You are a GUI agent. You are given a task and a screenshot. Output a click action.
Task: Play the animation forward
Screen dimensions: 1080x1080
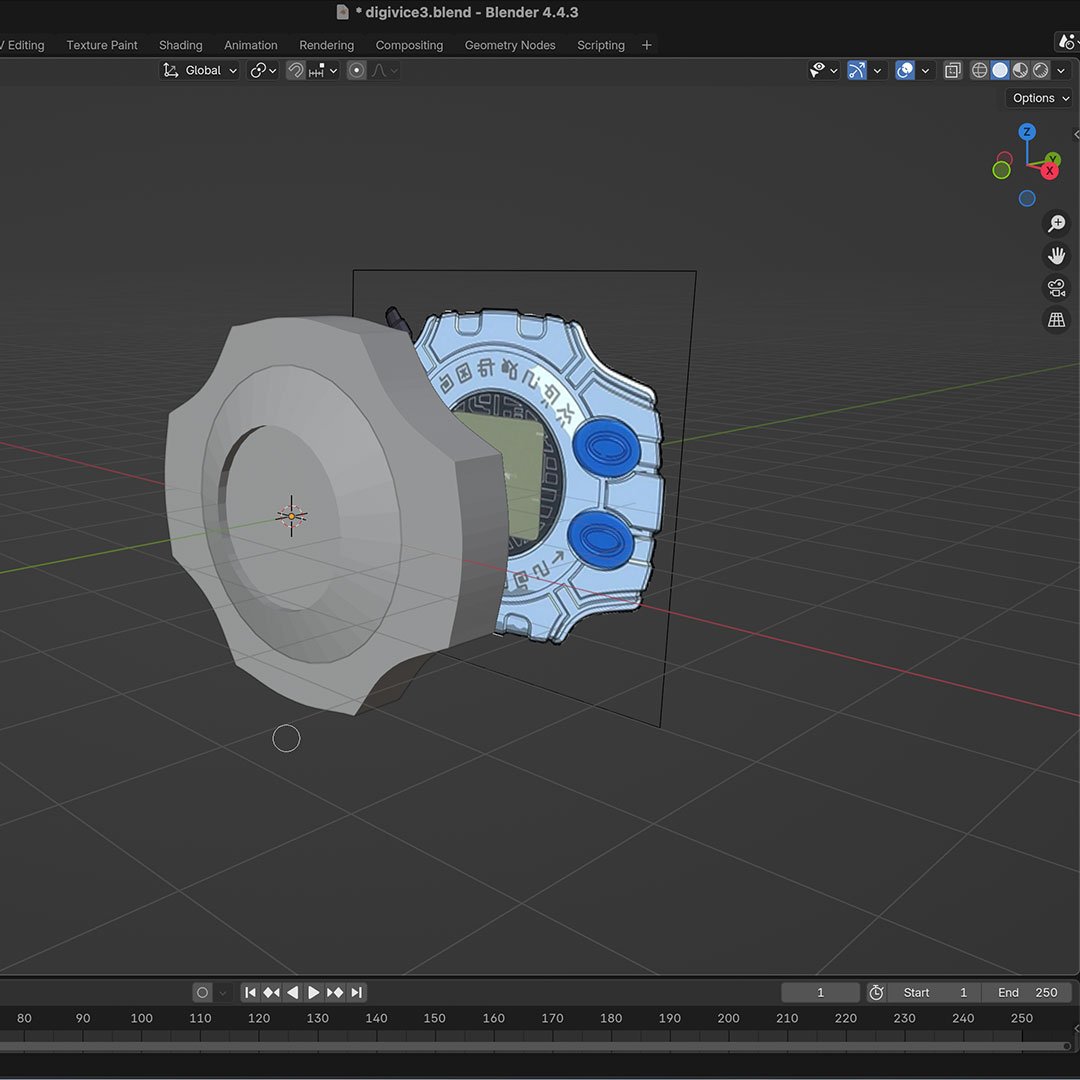(313, 993)
